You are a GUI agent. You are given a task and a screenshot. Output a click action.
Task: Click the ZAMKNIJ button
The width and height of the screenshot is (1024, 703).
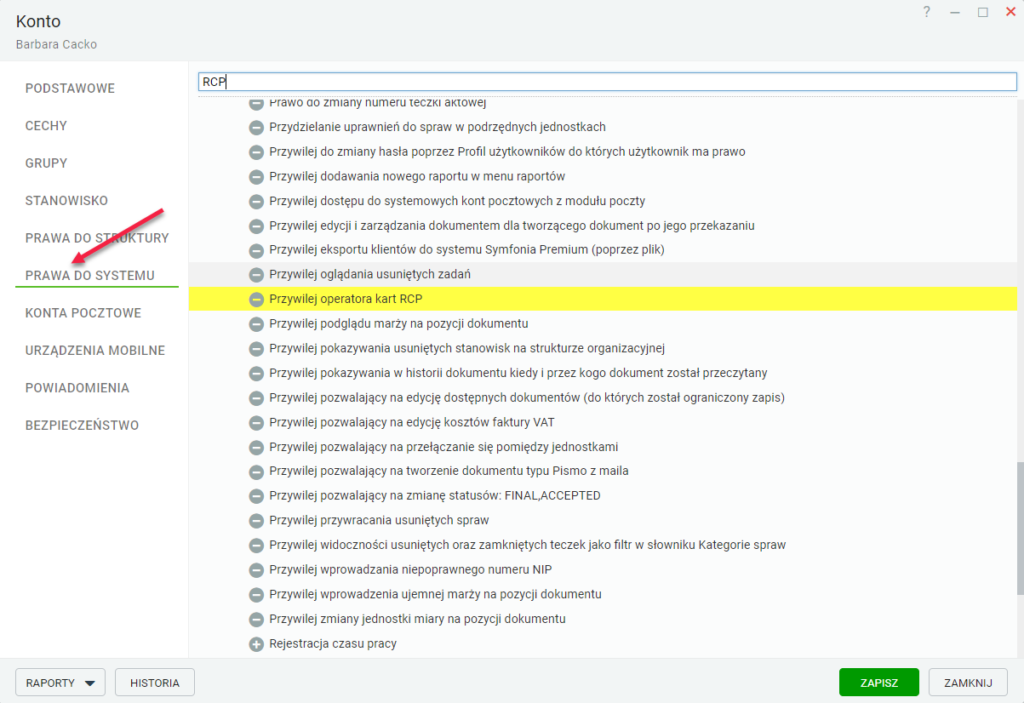point(968,683)
